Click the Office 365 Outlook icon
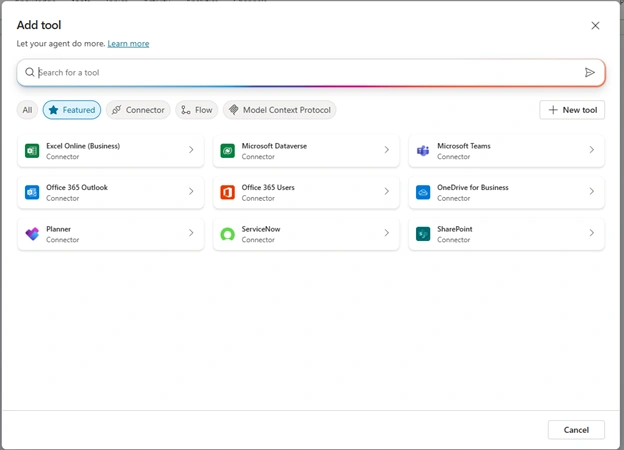The width and height of the screenshot is (624, 450). click(x=32, y=193)
